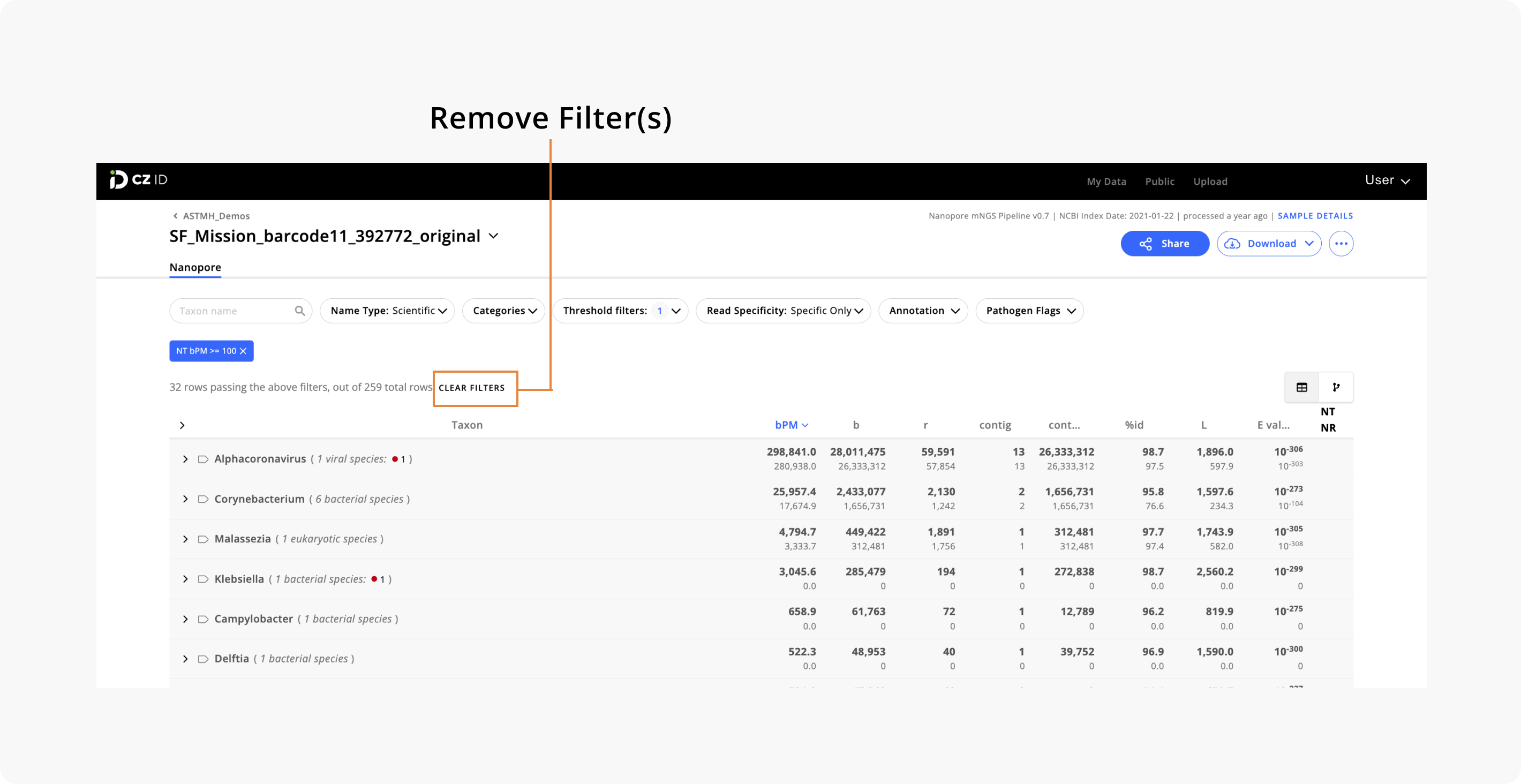Expand the Campylobacter genus row
The height and width of the screenshot is (784, 1521).
click(x=185, y=619)
